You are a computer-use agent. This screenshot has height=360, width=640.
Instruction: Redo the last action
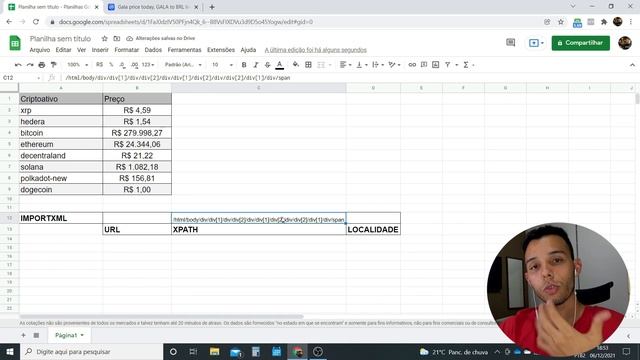coord(30,65)
